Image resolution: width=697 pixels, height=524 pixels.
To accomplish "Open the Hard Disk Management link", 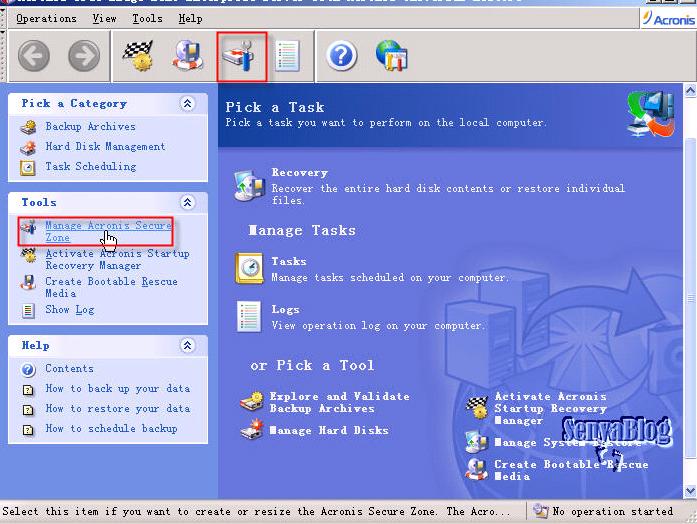I will (105, 147).
